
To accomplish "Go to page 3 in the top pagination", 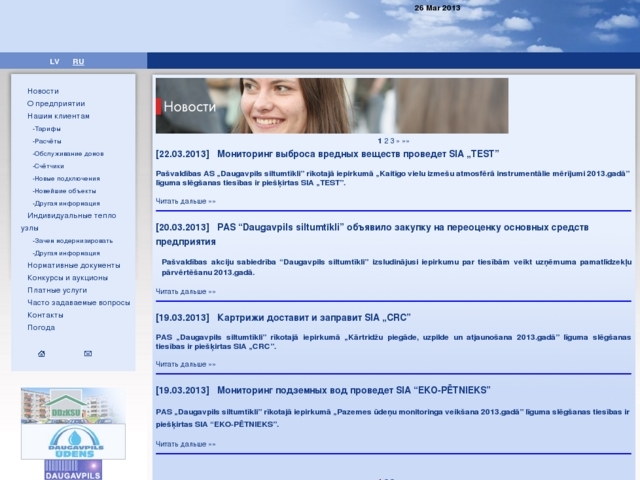I will click(392, 141).
